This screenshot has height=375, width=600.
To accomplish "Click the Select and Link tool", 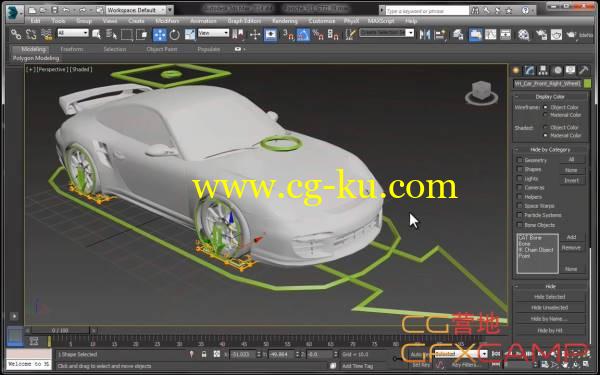I will 16,34.
